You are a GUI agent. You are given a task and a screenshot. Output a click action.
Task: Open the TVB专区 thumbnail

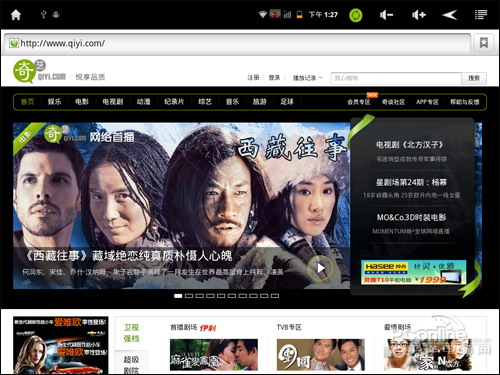(320, 354)
